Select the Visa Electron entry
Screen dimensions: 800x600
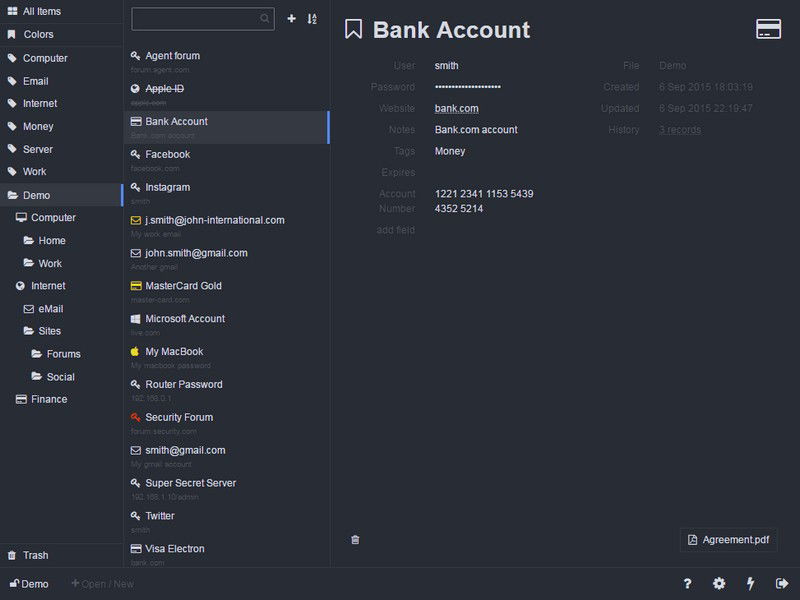click(x=227, y=554)
